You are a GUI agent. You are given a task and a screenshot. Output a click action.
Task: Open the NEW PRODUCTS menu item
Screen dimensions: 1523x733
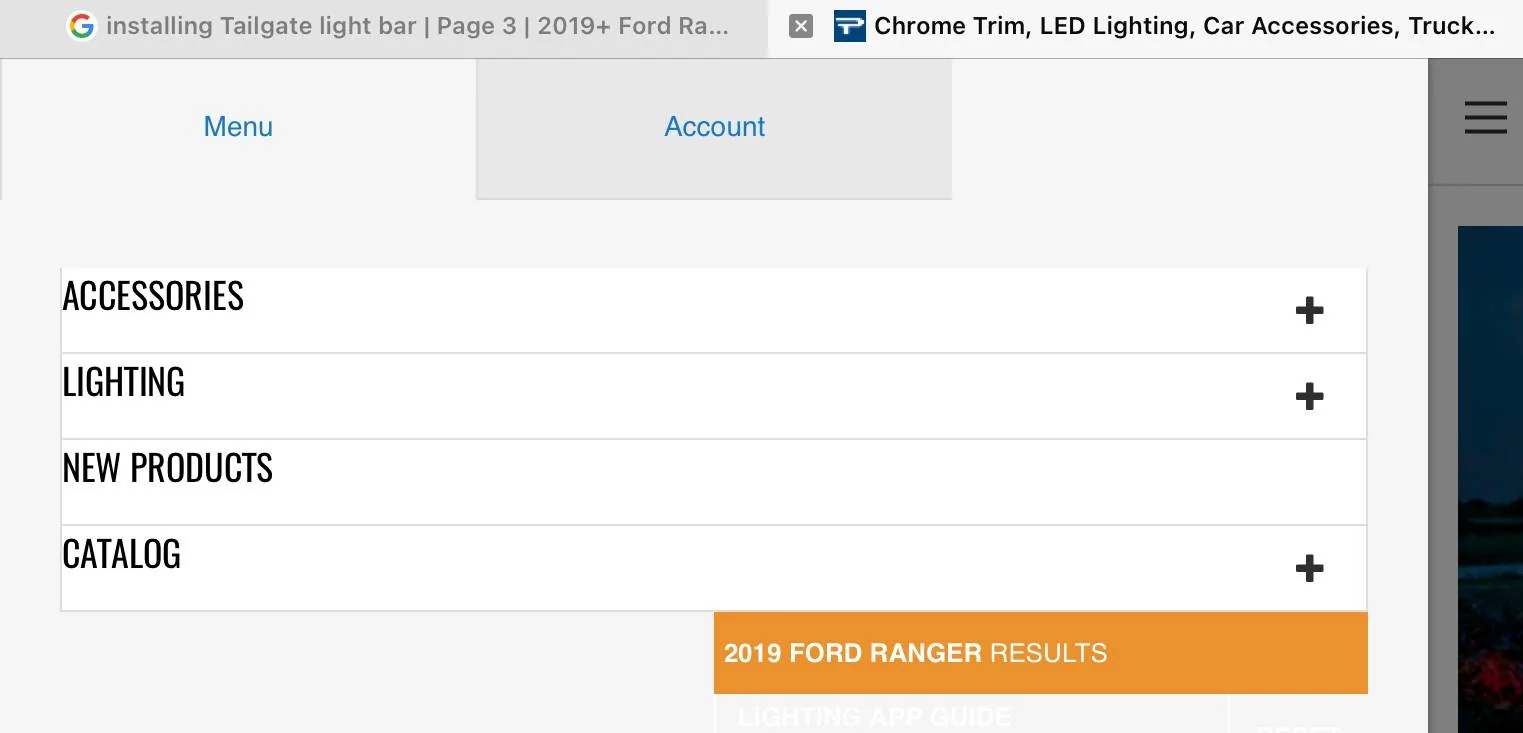point(714,482)
